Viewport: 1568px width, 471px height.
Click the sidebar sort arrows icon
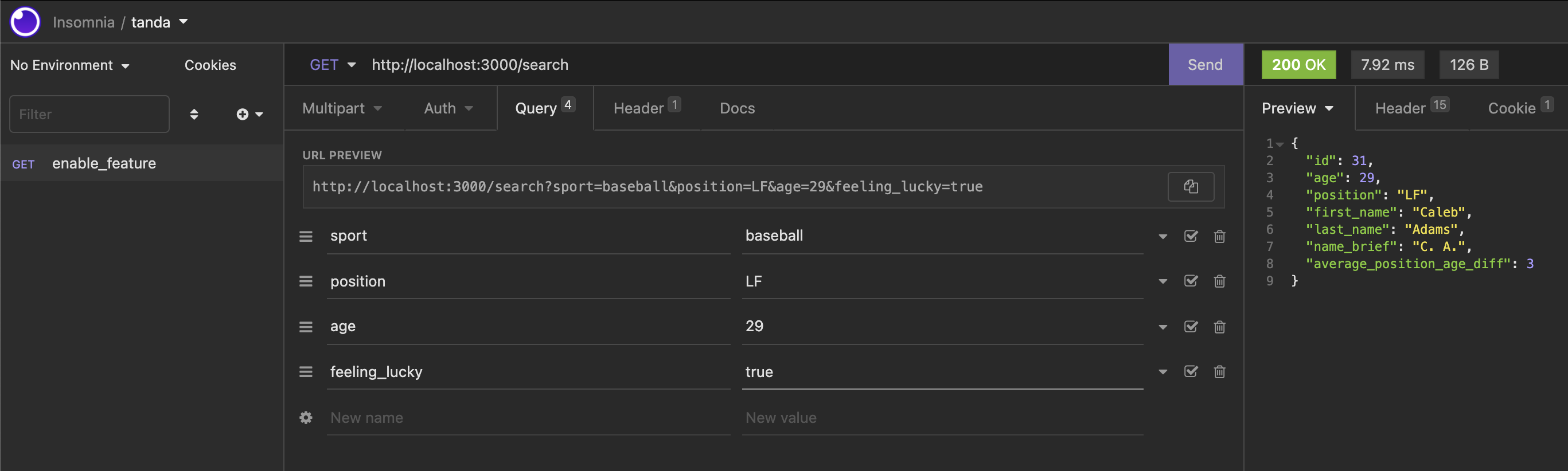194,114
